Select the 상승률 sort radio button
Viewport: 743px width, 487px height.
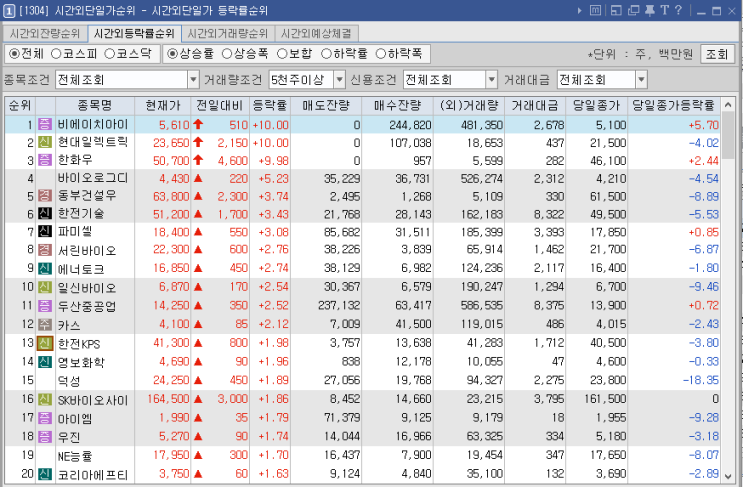(x=172, y=54)
